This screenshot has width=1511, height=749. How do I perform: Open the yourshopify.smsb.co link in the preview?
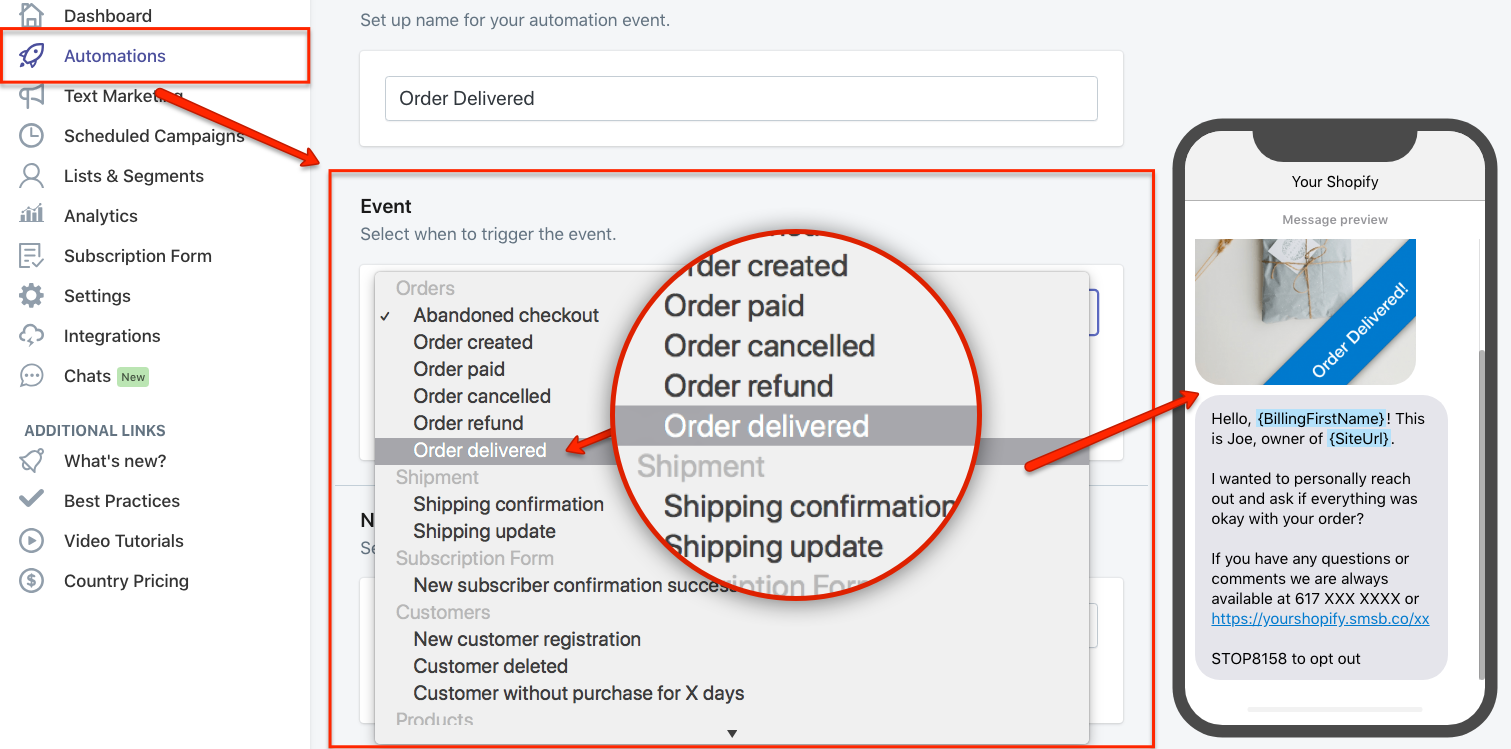(1320, 618)
